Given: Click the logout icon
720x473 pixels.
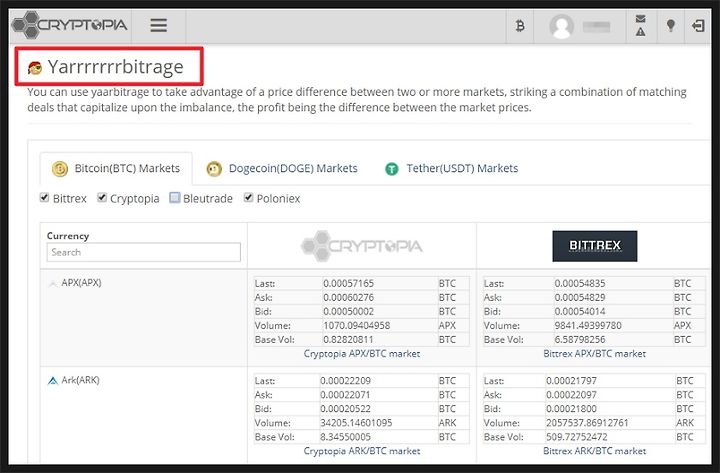Looking at the screenshot, I should [x=698, y=26].
